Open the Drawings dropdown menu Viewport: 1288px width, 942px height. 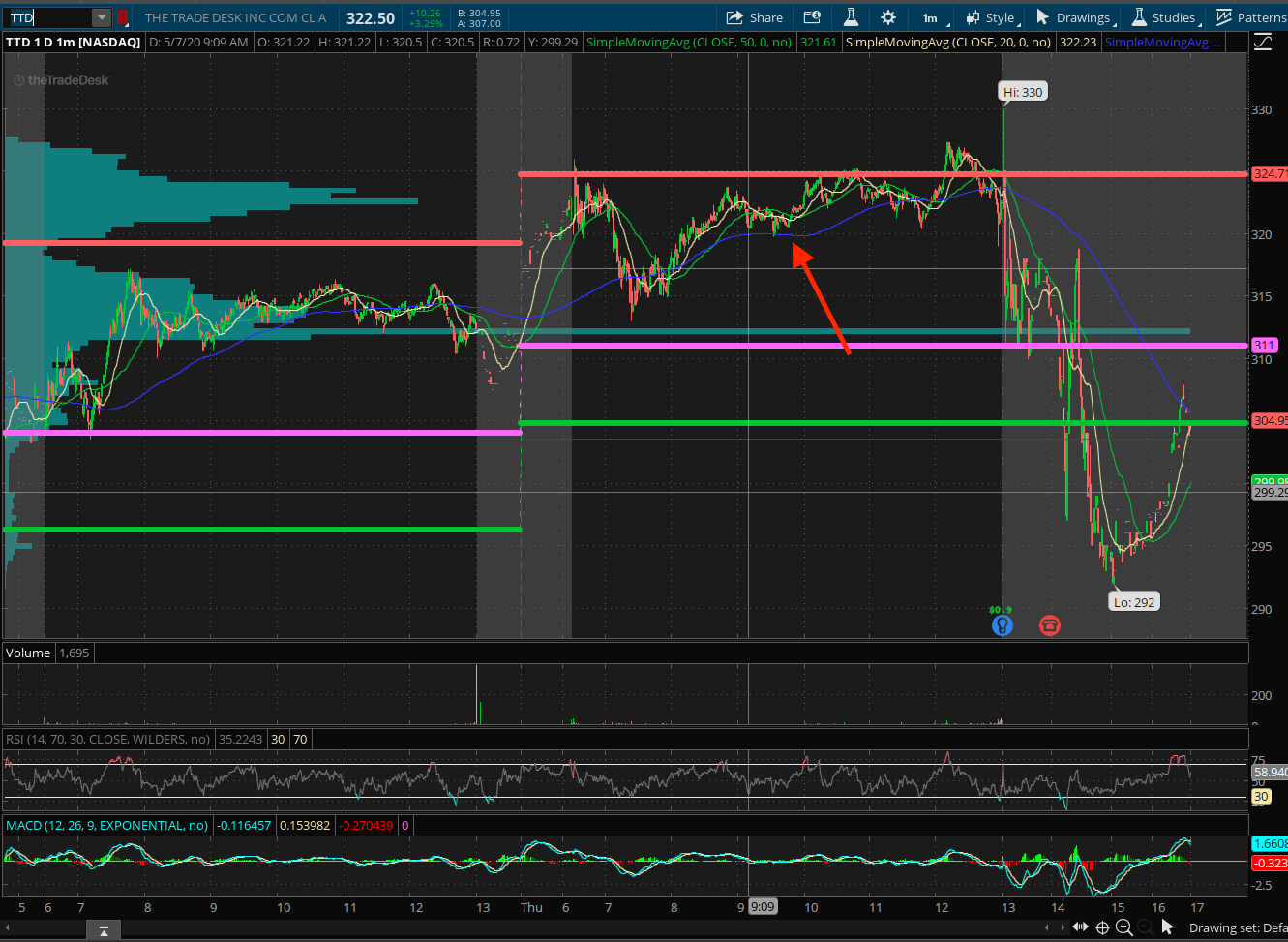click(1075, 17)
